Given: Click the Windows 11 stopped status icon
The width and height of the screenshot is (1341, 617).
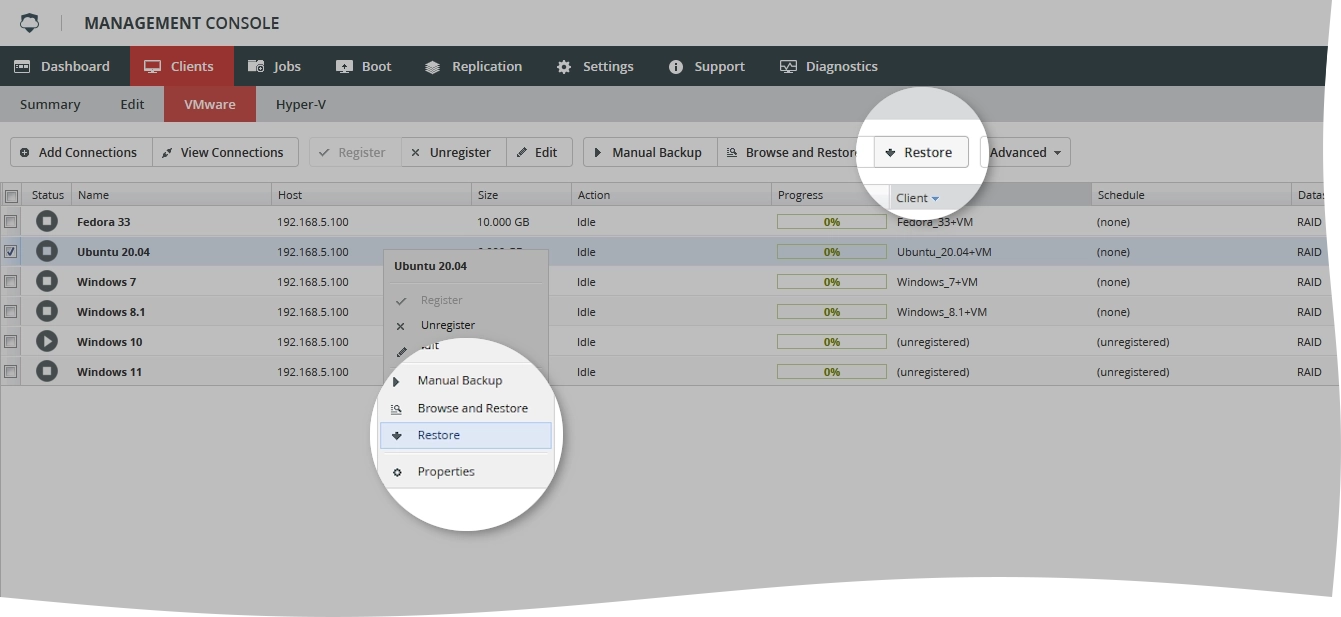Looking at the screenshot, I should coord(47,372).
